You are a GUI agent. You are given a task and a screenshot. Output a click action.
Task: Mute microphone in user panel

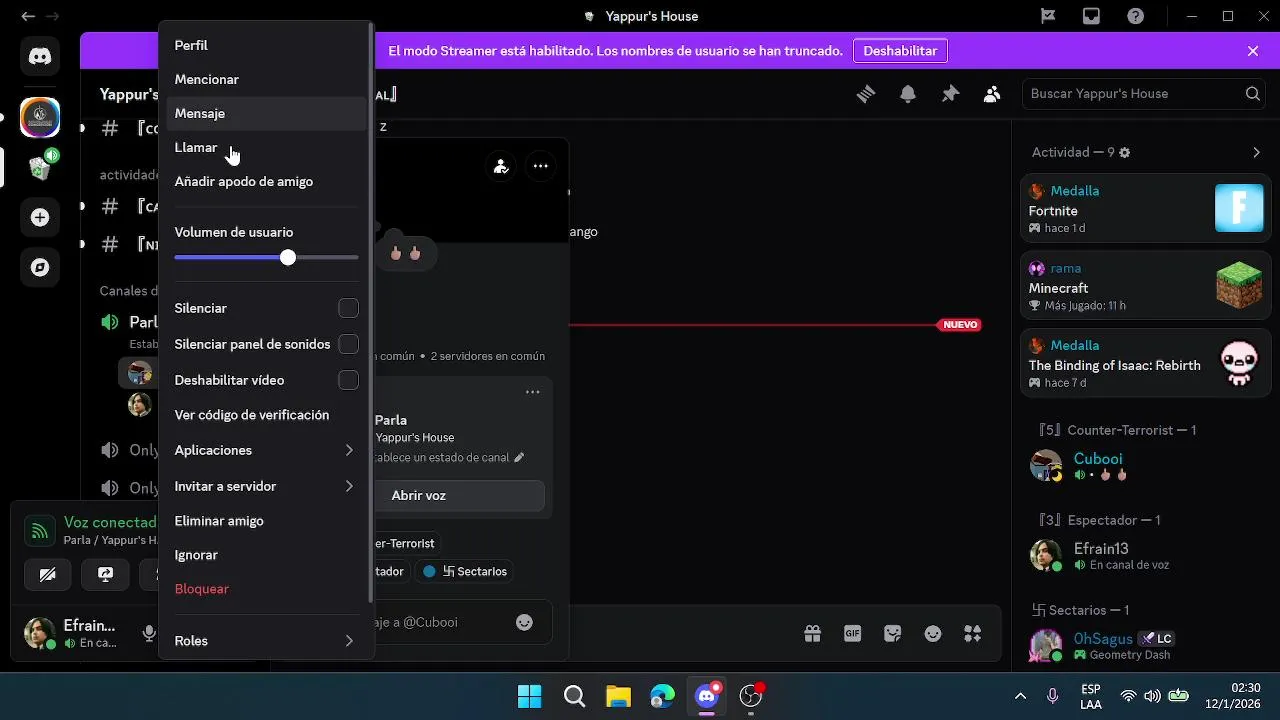click(x=149, y=633)
